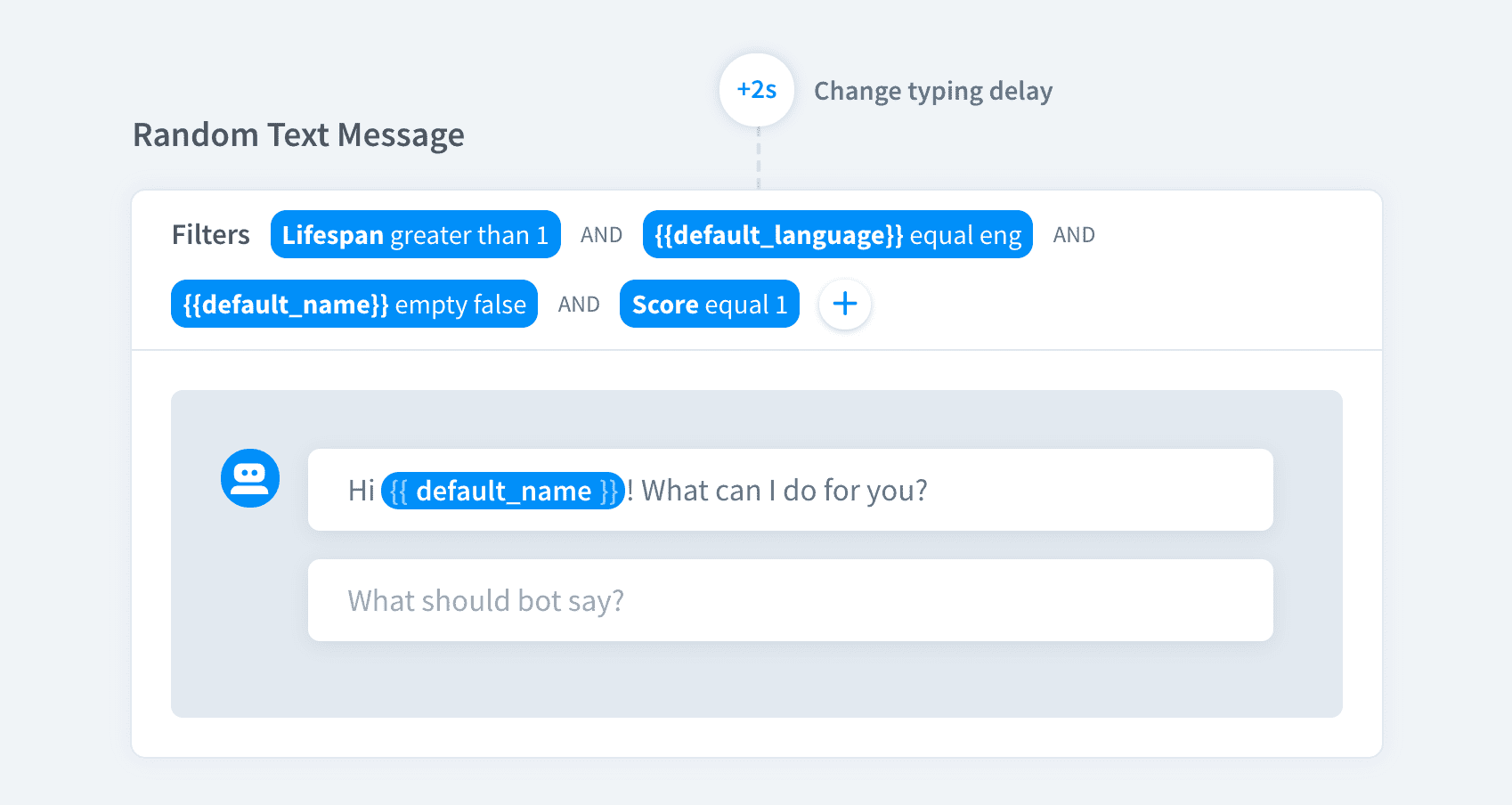Click the Filters label
Image resolution: width=1512 pixels, height=805 pixels.
click(x=210, y=235)
